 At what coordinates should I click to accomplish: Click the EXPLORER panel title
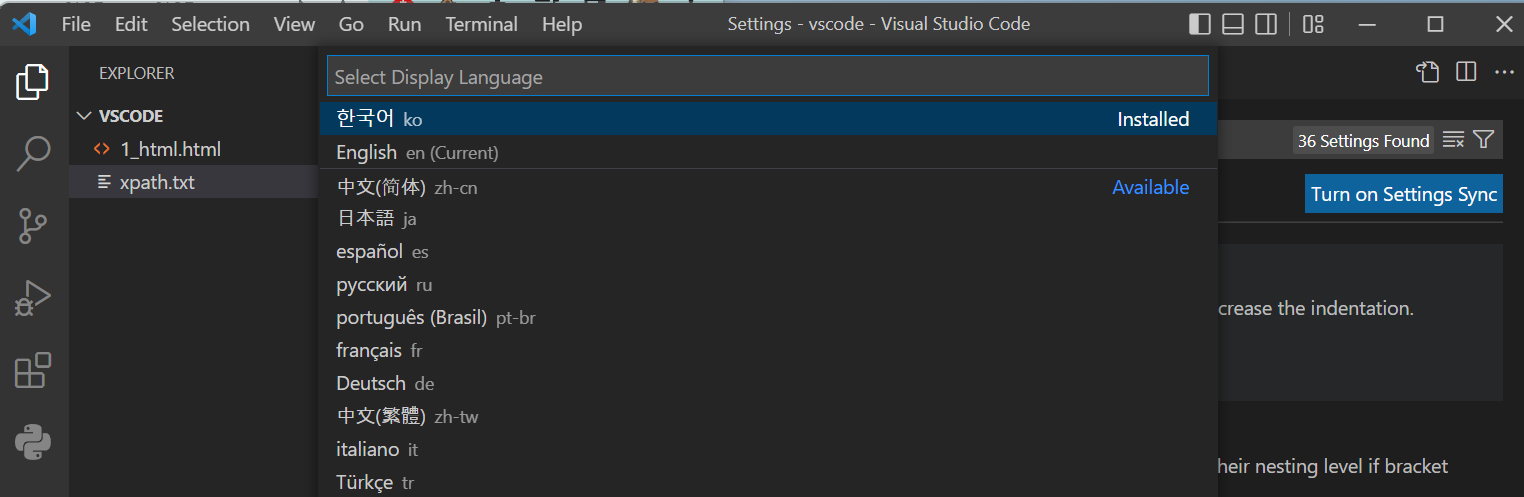pyautogui.click(x=137, y=73)
